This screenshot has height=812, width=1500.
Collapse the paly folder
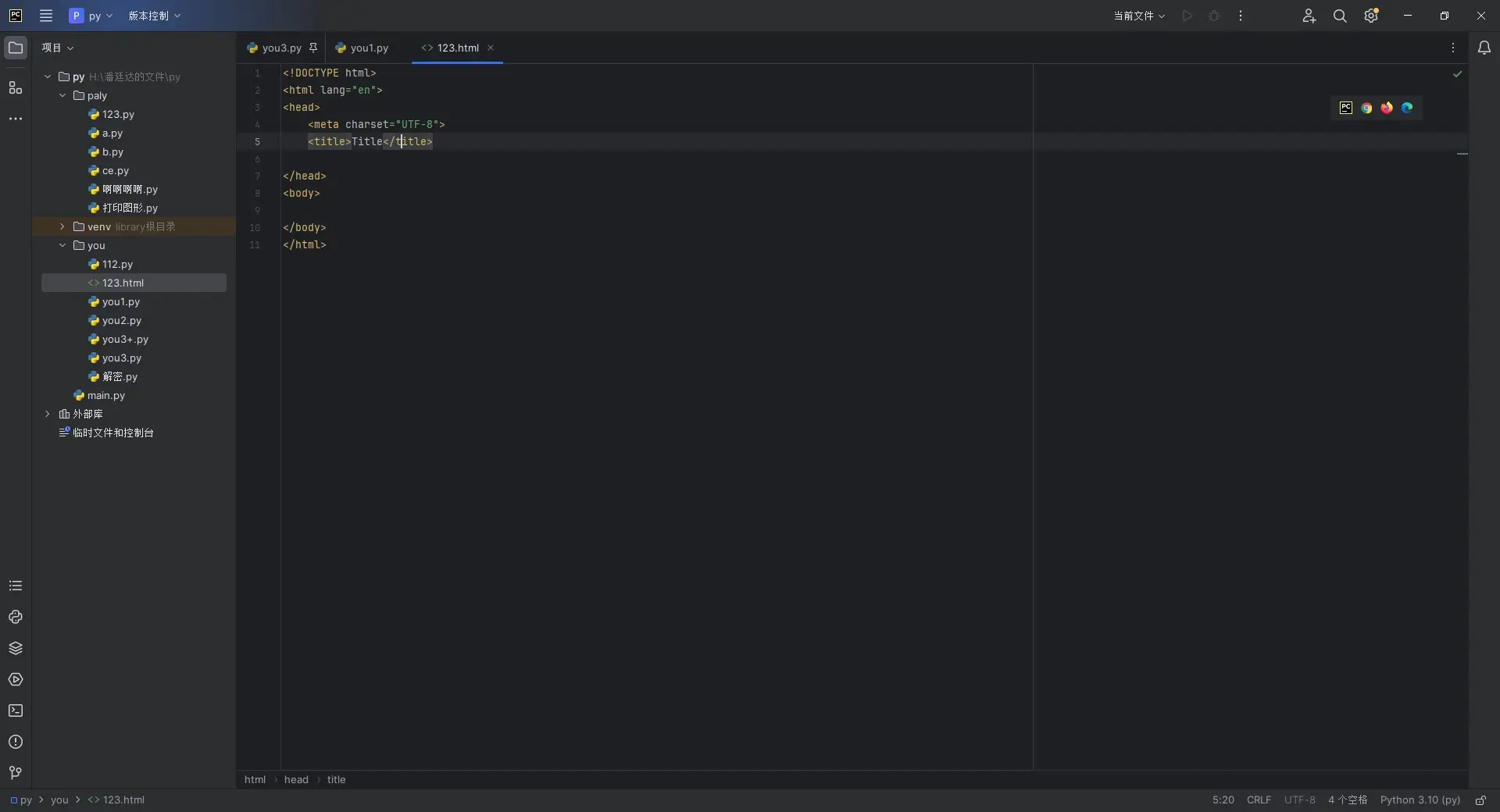[x=62, y=95]
